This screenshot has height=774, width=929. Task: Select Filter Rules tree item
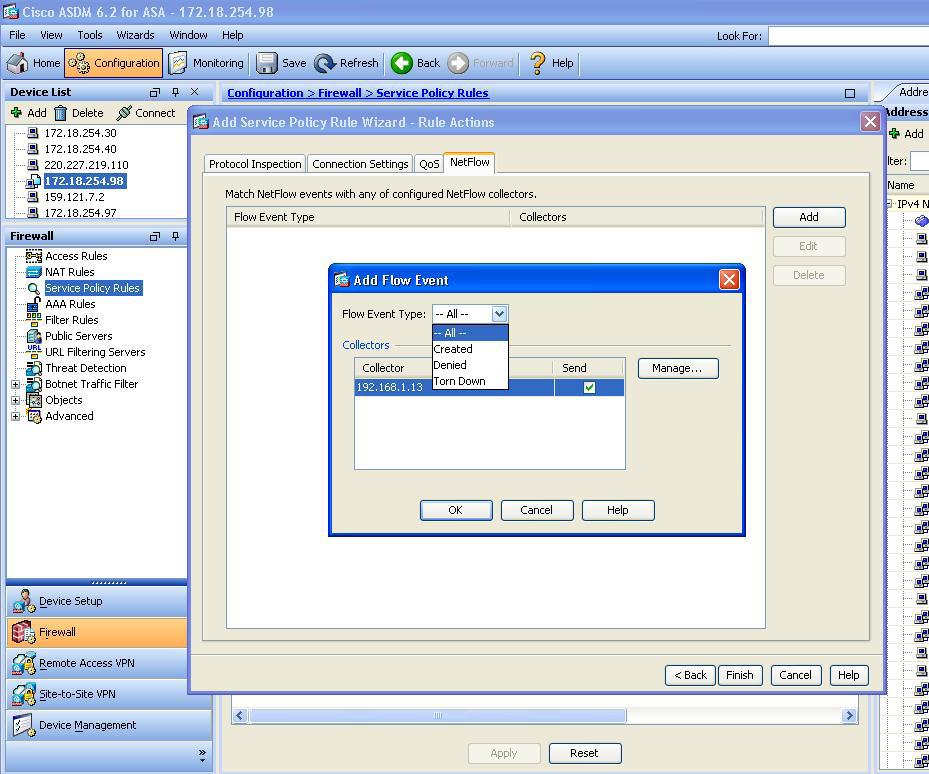[x=72, y=320]
